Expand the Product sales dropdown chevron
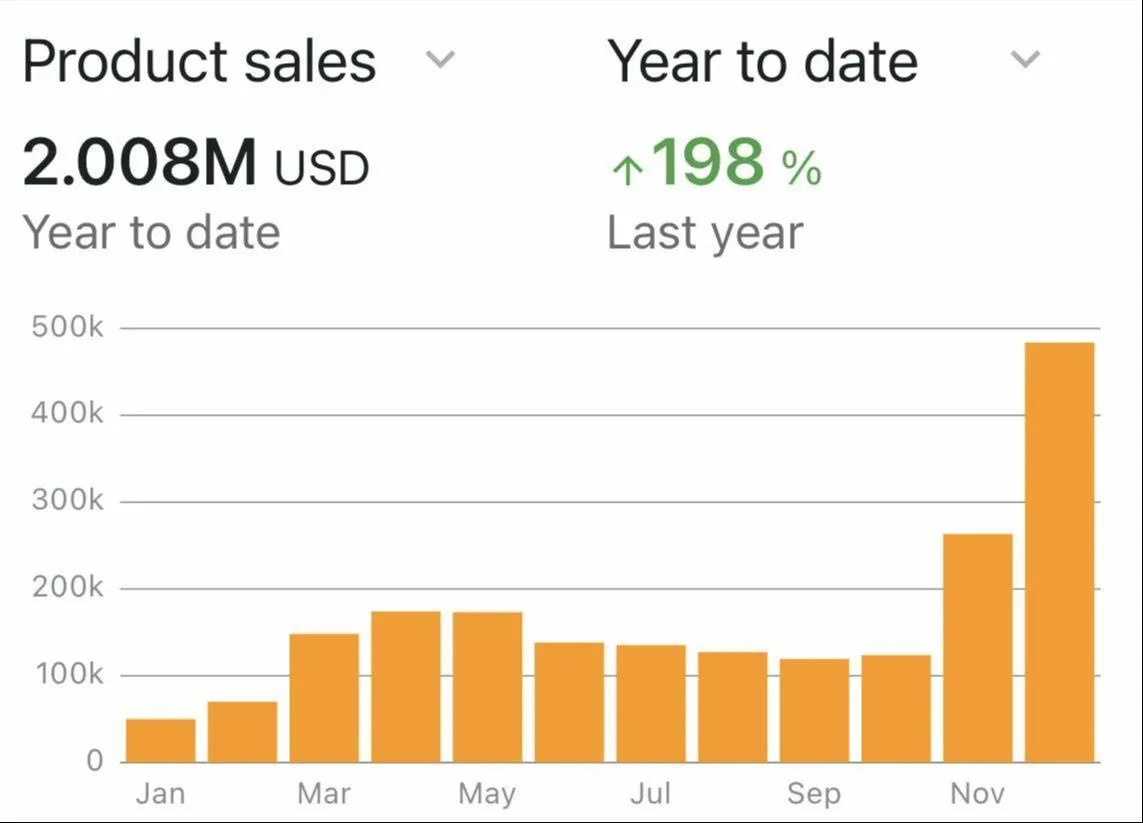 [x=440, y=60]
